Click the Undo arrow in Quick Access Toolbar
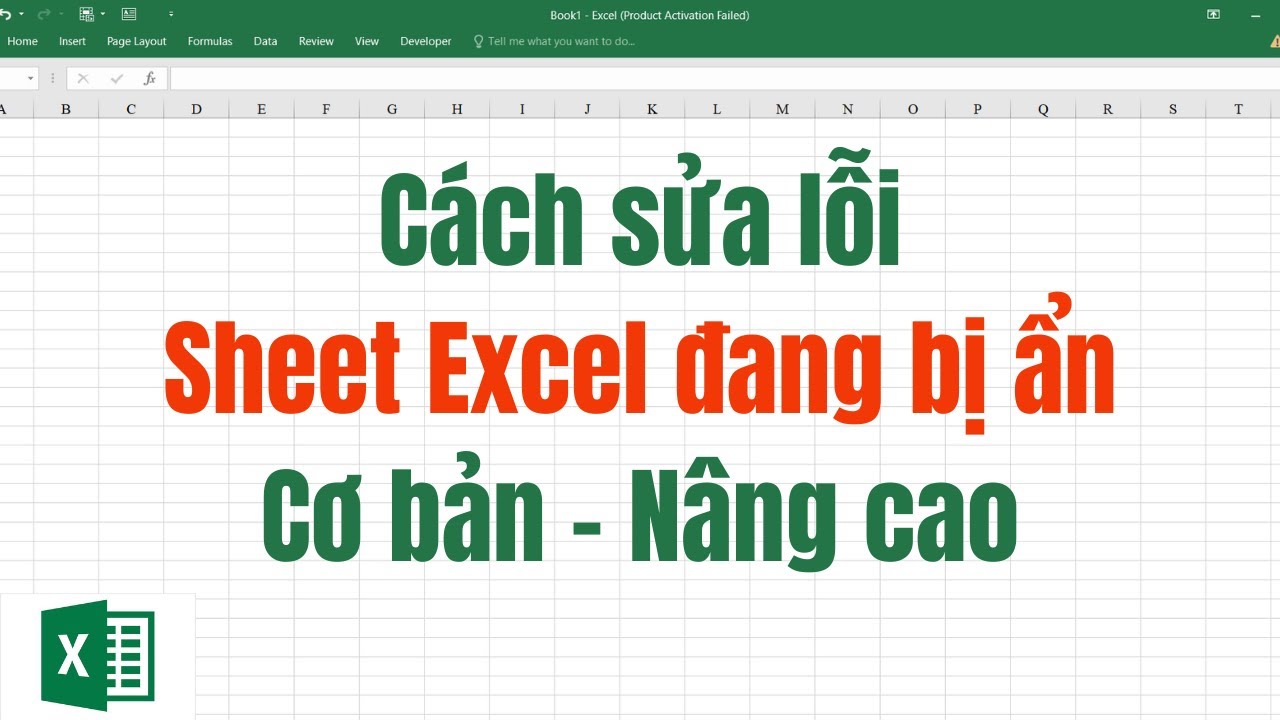The height and width of the screenshot is (720, 1280). [5, 15]
